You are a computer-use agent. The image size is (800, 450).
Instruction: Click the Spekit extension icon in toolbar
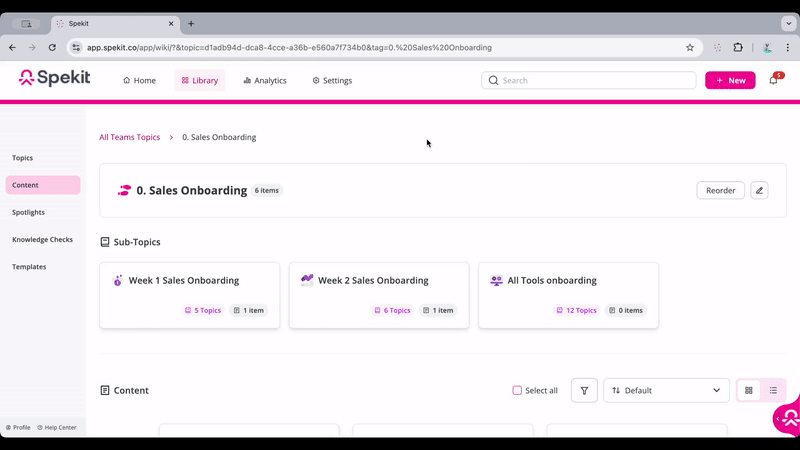click(x=718, y=47)
